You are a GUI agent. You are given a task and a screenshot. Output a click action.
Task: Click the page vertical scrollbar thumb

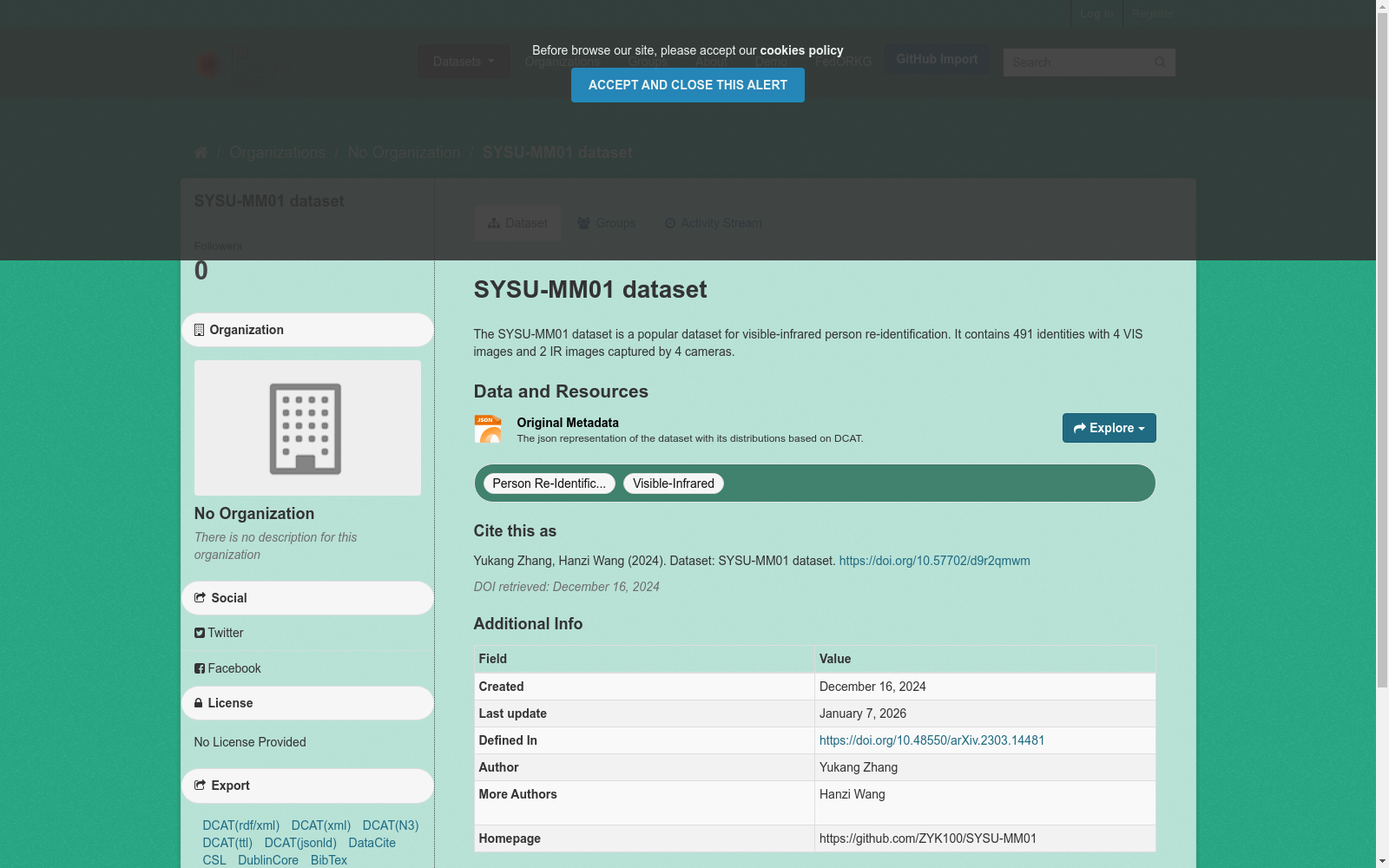(1382, 350)
